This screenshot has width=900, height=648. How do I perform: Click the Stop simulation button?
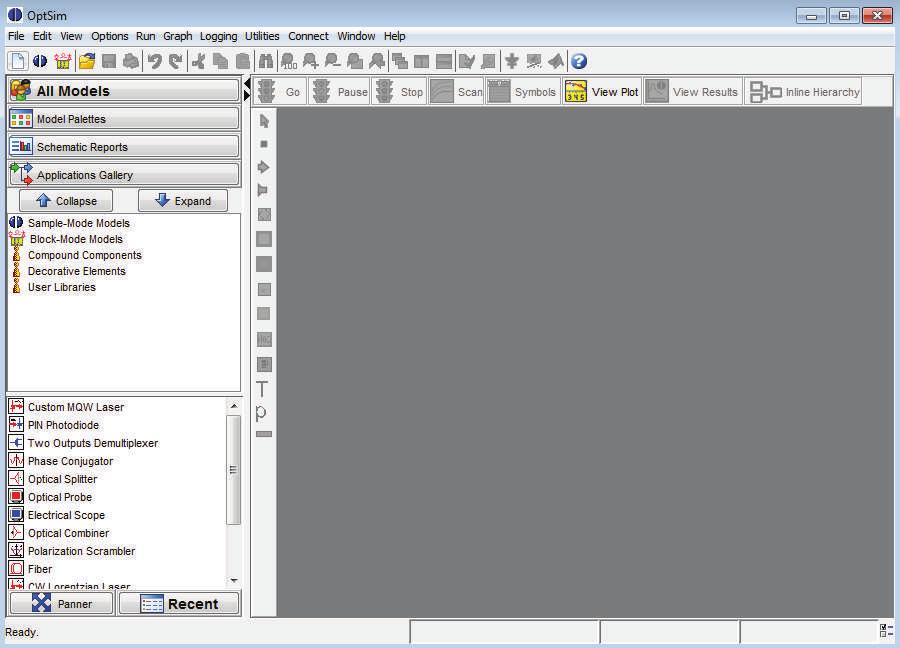click(399, 92)
